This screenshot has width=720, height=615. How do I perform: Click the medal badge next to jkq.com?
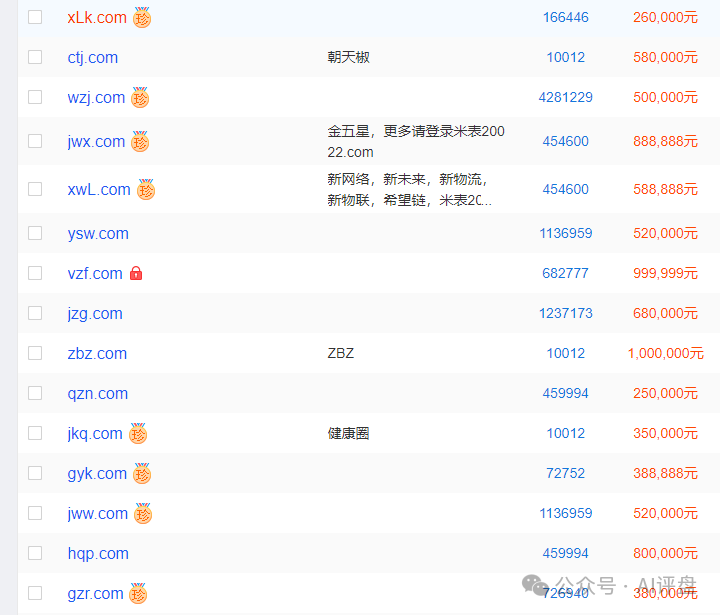tap(138, 434)
